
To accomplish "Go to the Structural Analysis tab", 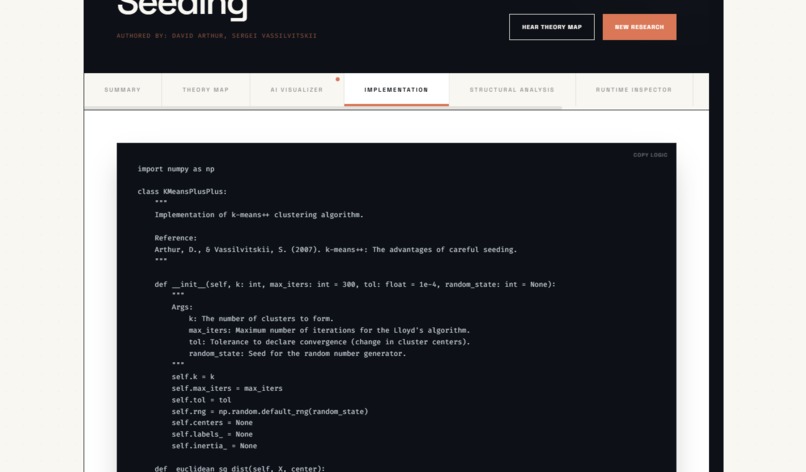I will click(x=512, y=90).
